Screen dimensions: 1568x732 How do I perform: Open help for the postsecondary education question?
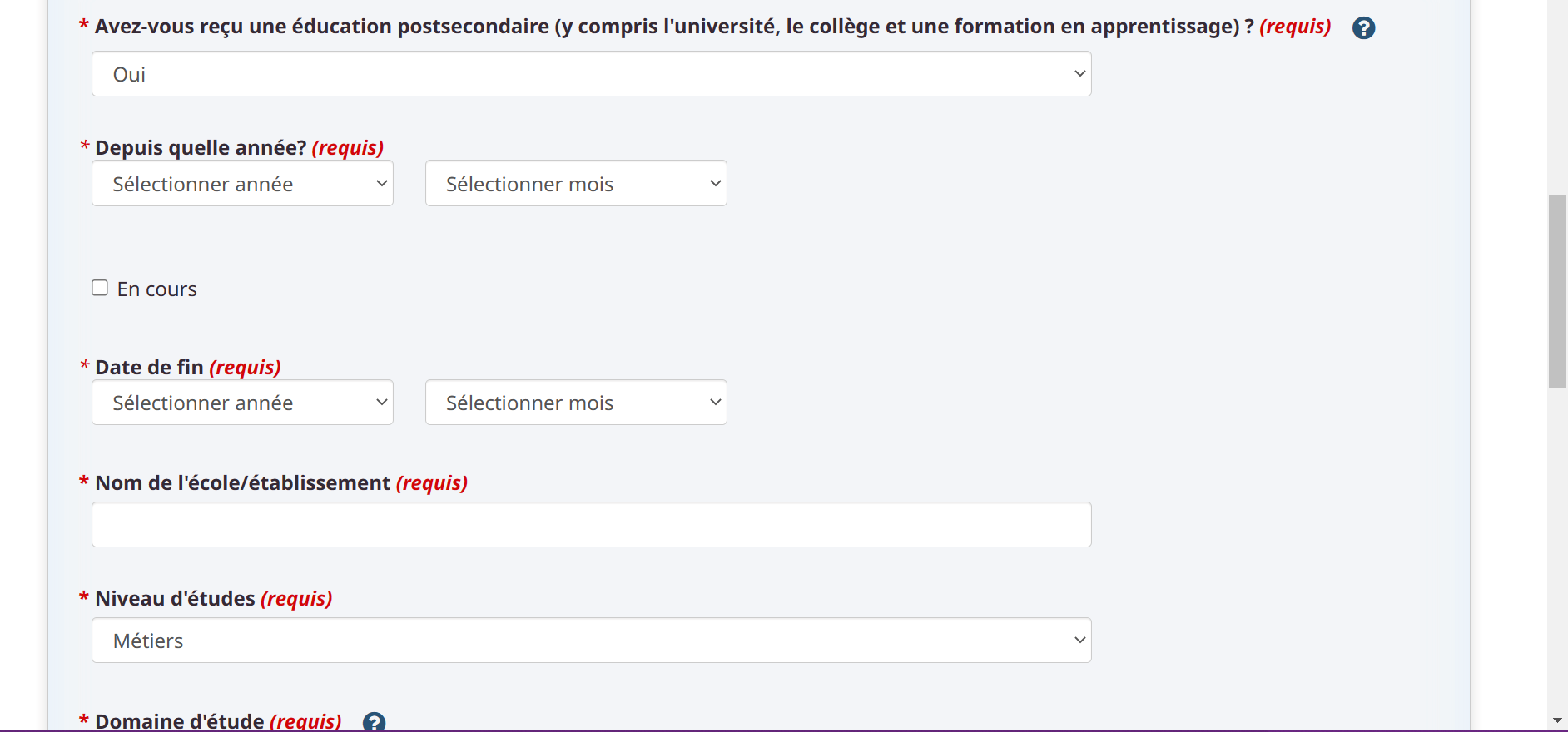tap(1363, 28)
